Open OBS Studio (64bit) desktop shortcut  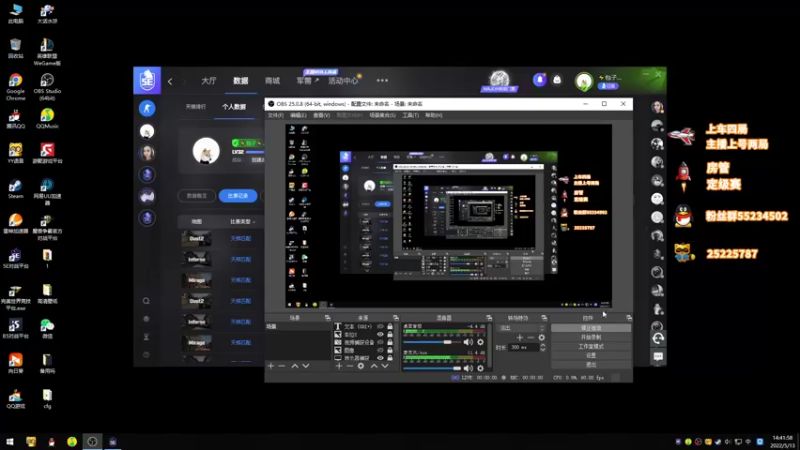[47, 87]
